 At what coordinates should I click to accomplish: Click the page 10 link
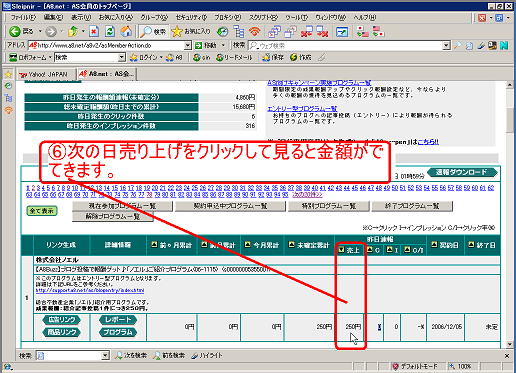click(x=75, y=188)
